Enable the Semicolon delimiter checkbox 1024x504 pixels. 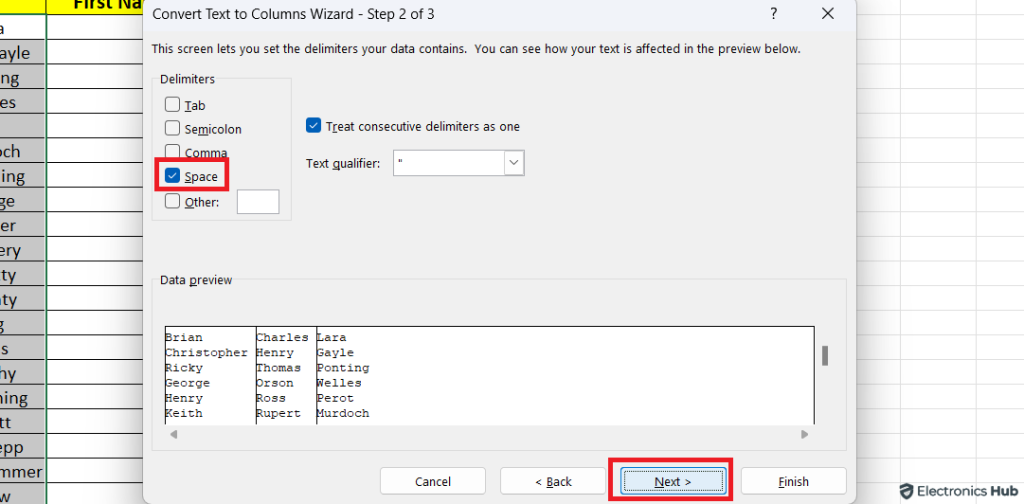coord(173,129)
